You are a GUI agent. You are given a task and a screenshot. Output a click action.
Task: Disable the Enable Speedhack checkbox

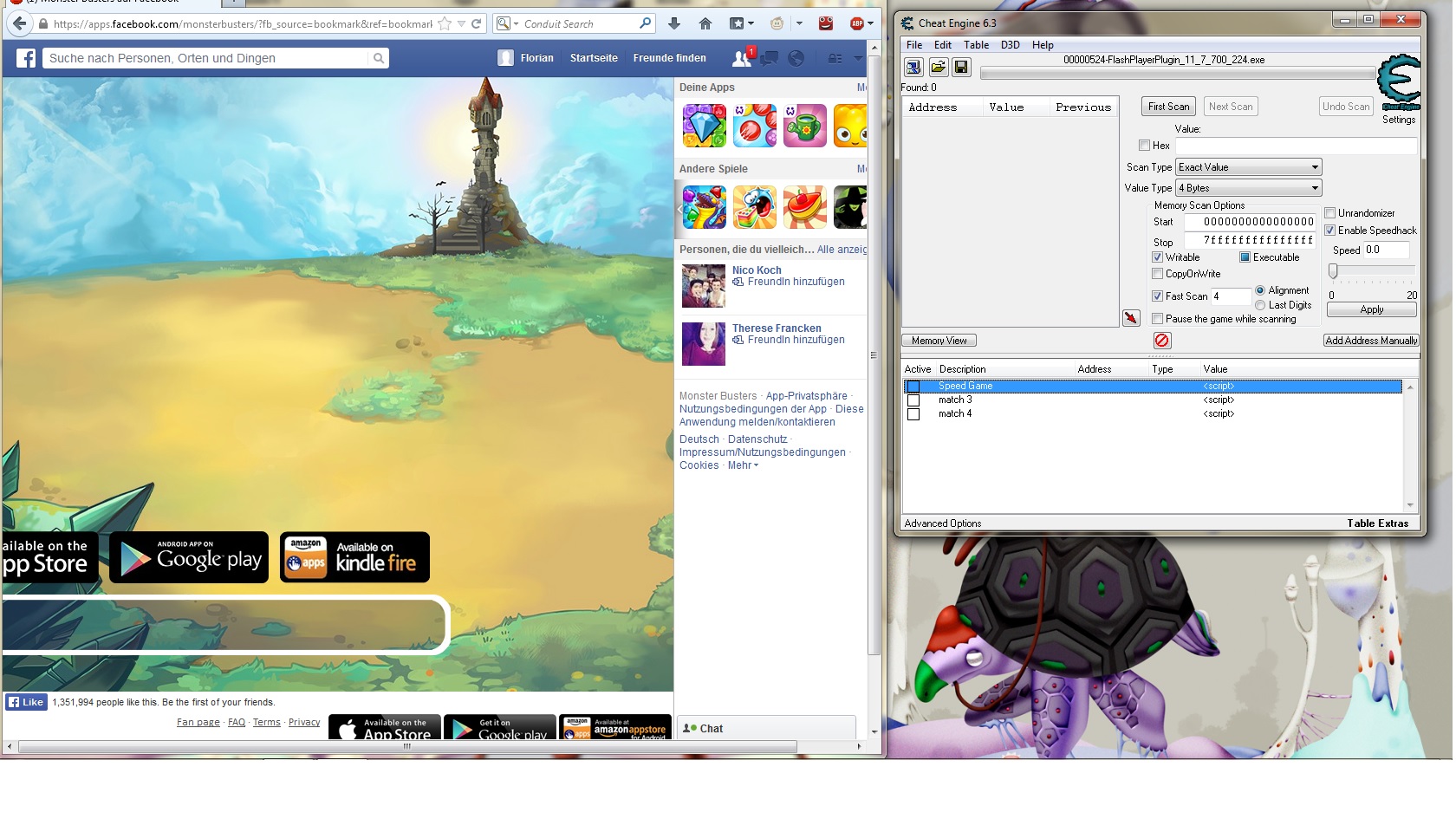[1330, 231]
